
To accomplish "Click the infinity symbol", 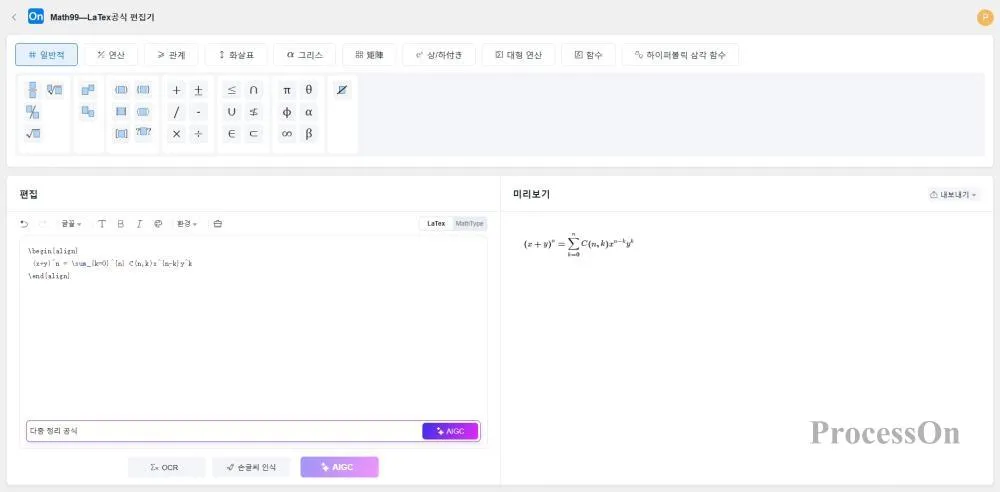I will (x=287, y=134).
